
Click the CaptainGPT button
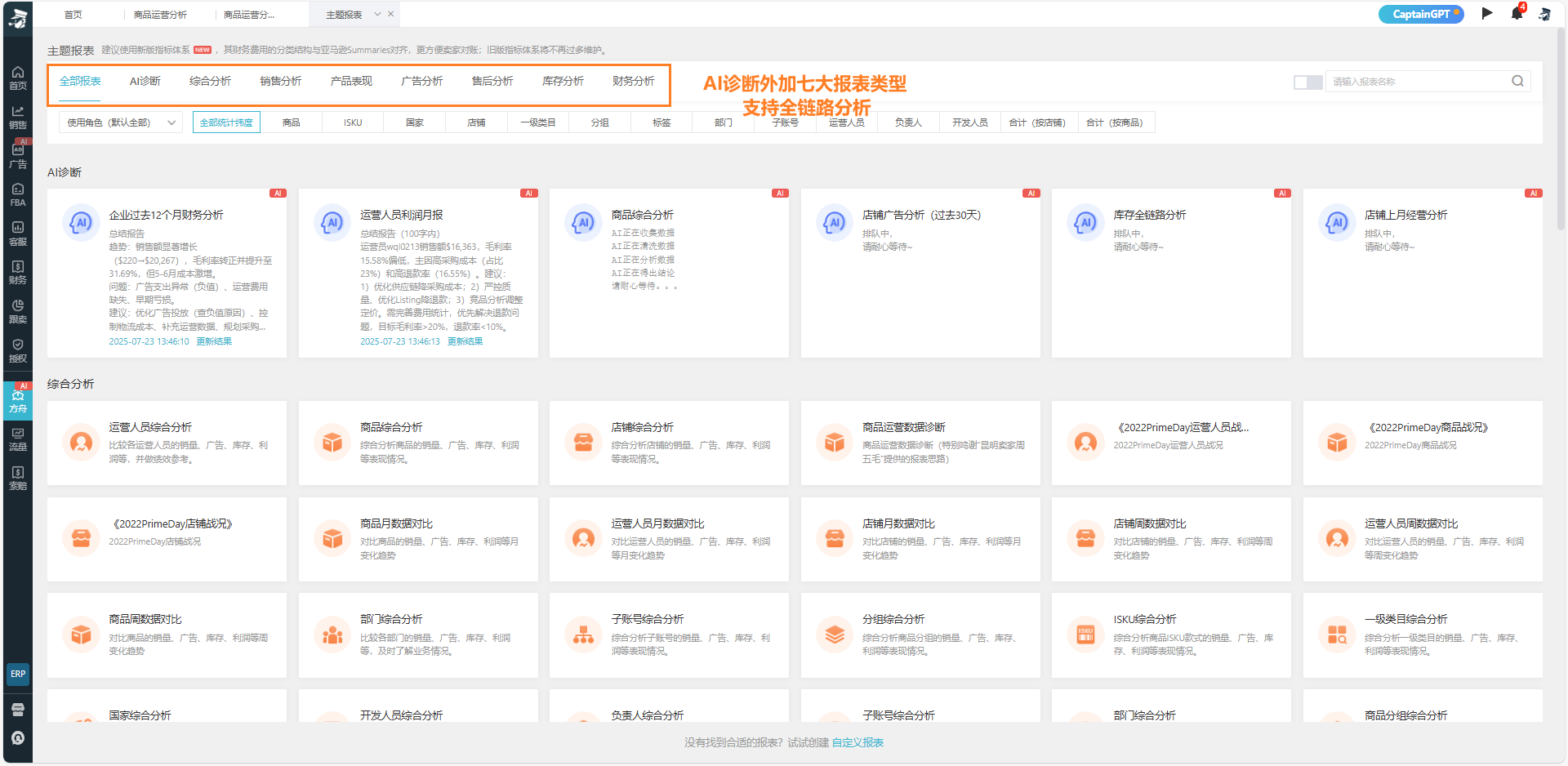coord(1421,14)
